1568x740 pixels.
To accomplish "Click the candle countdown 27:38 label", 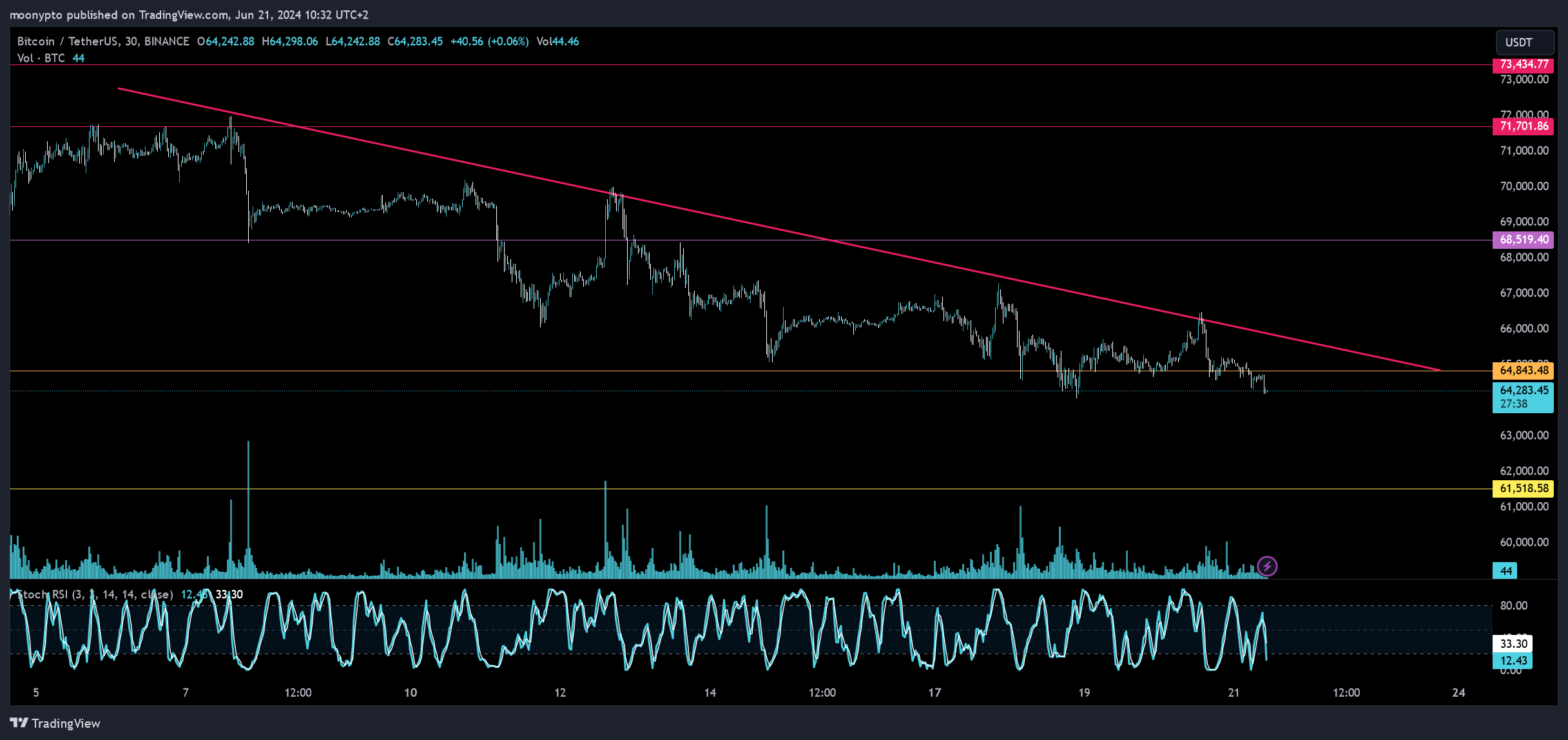I will (1513, 404).
